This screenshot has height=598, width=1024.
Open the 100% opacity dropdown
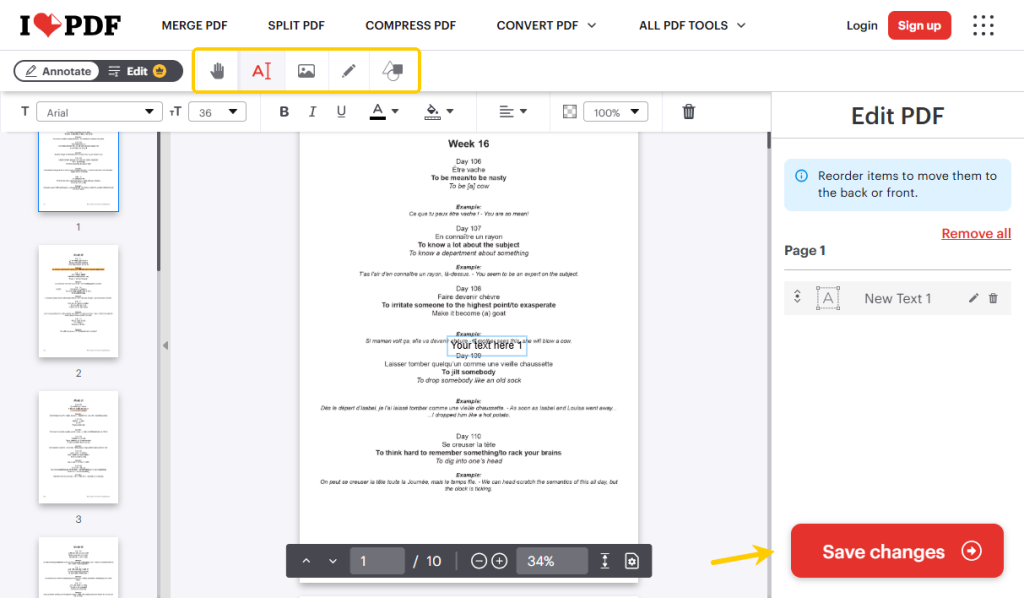click(615, 112)
